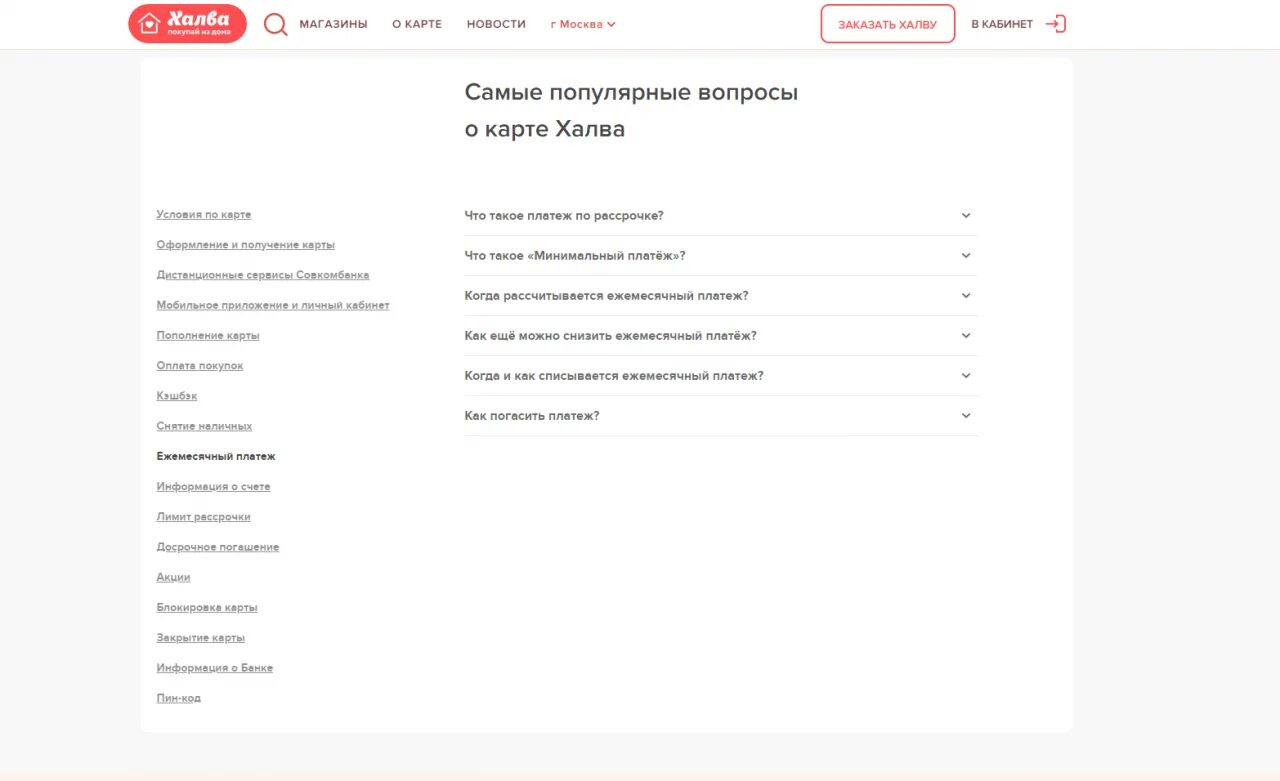Open the city selector г Москва

coord(583,24)
